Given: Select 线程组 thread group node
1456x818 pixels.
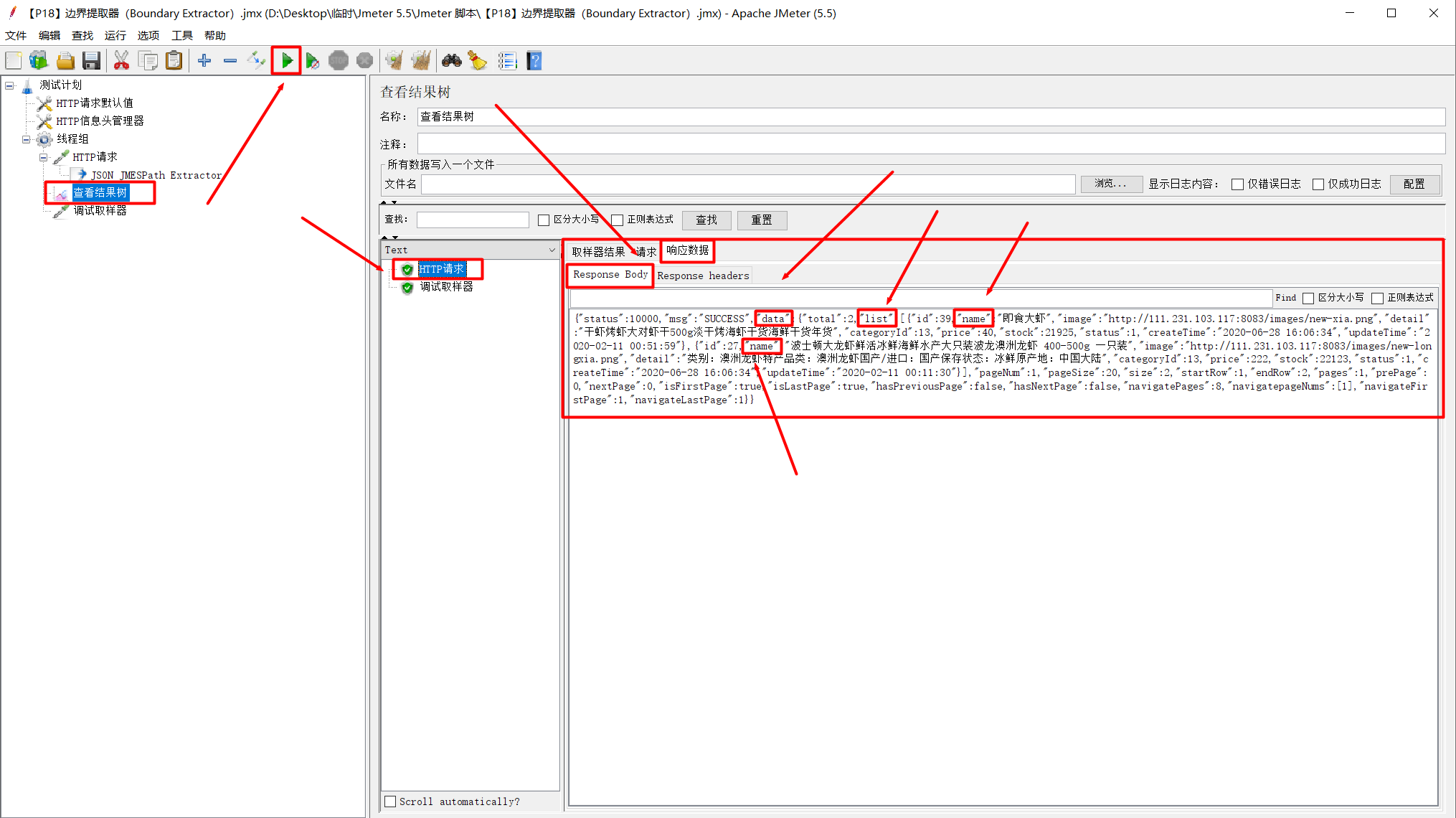Looking at the screenshot, I should point(72,138).
